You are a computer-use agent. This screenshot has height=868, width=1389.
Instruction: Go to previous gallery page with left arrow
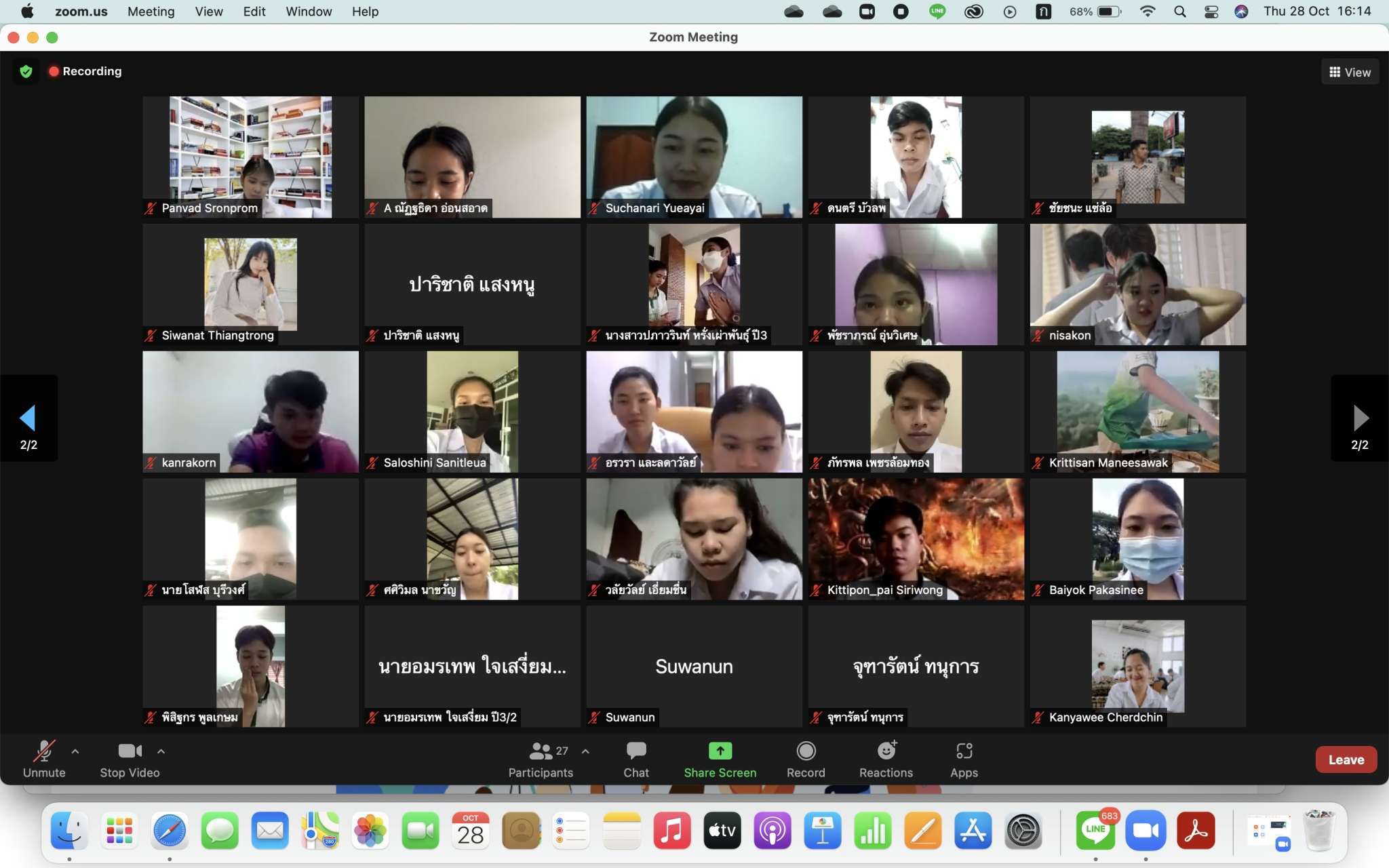tap(28, 418)
